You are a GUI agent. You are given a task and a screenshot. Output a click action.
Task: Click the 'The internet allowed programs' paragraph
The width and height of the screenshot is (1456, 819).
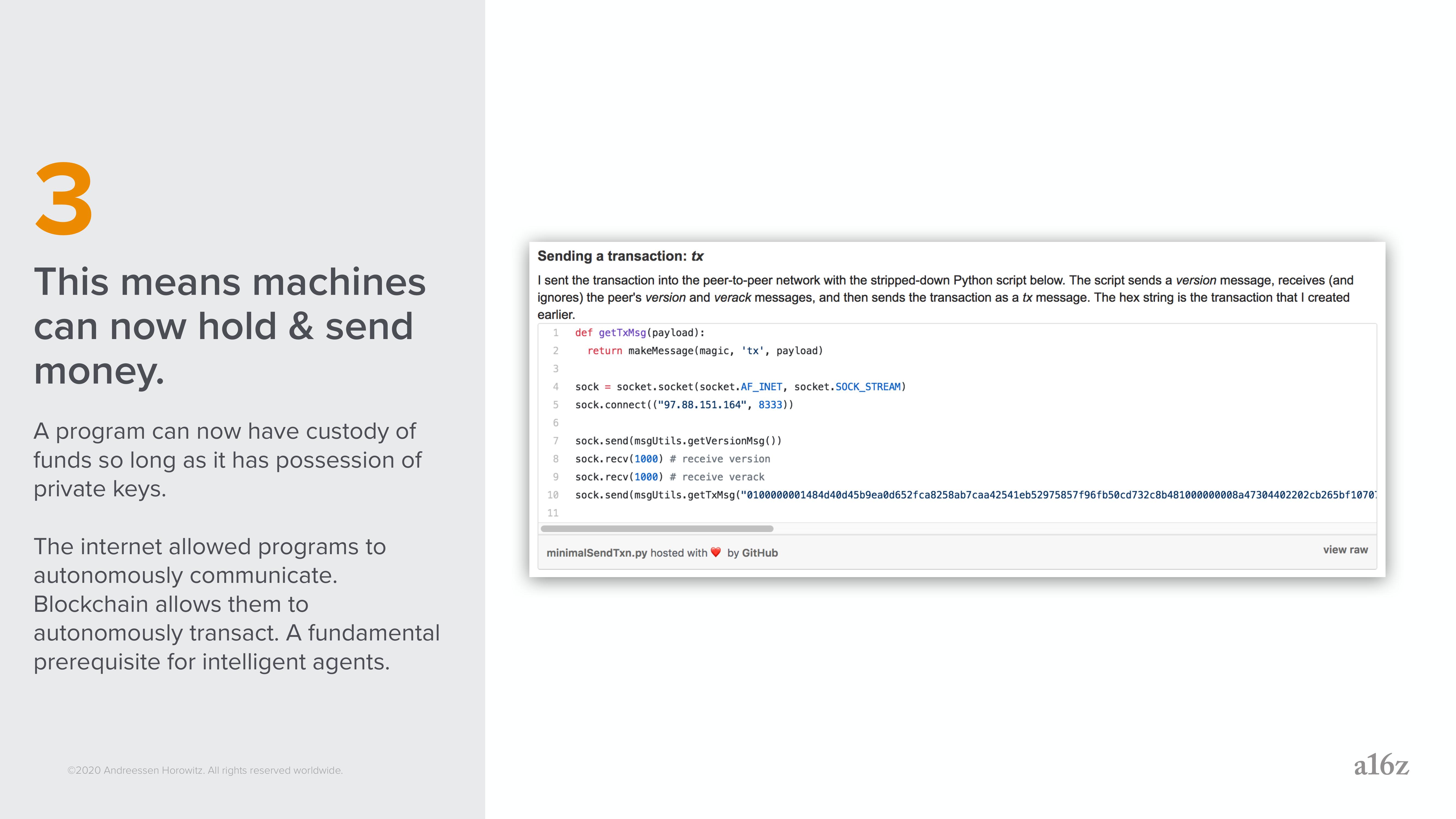pyautogui.click(x=236, y=604)
